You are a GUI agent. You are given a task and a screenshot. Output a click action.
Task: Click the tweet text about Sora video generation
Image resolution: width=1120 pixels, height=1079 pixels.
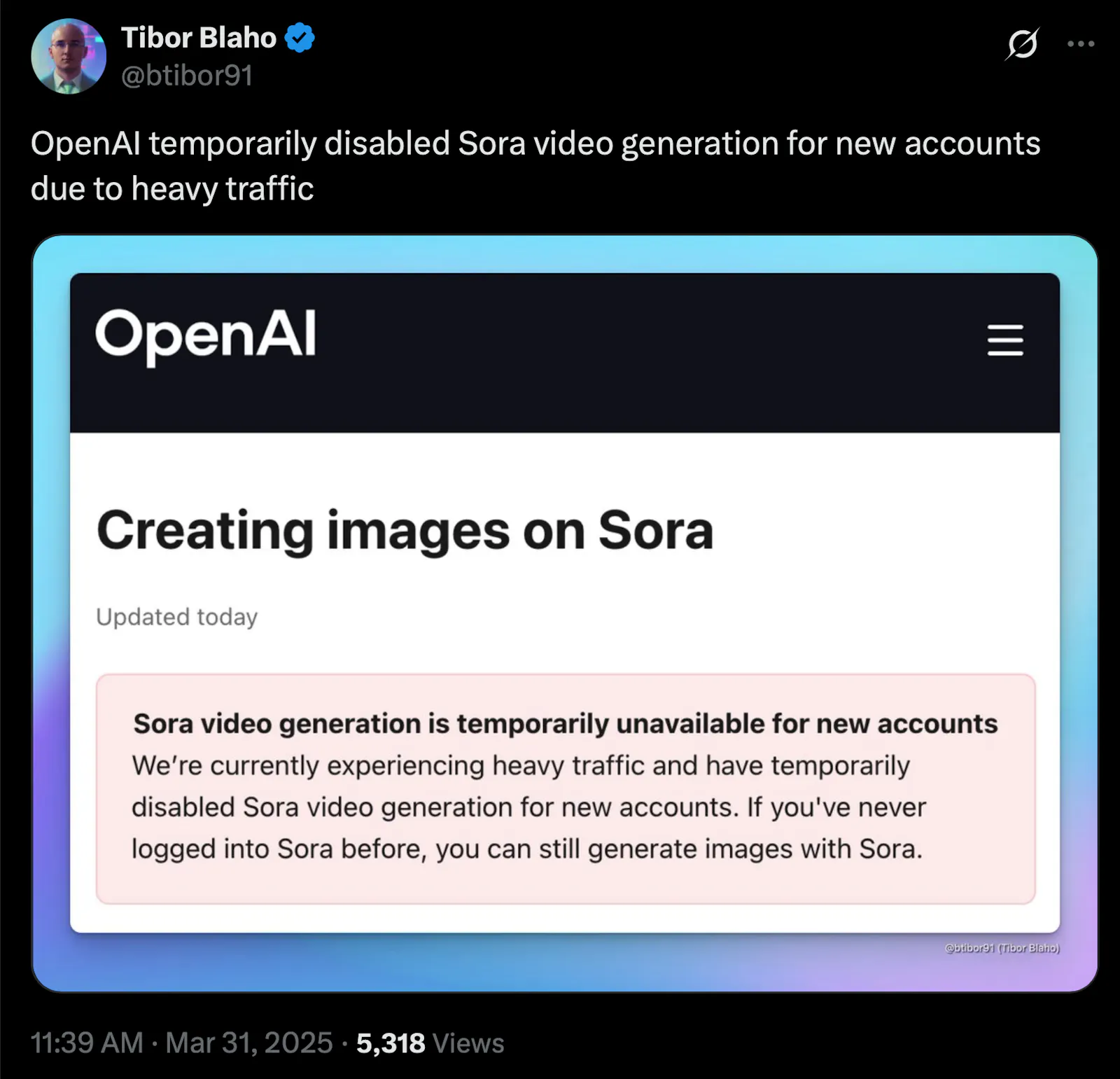point(535,144)
